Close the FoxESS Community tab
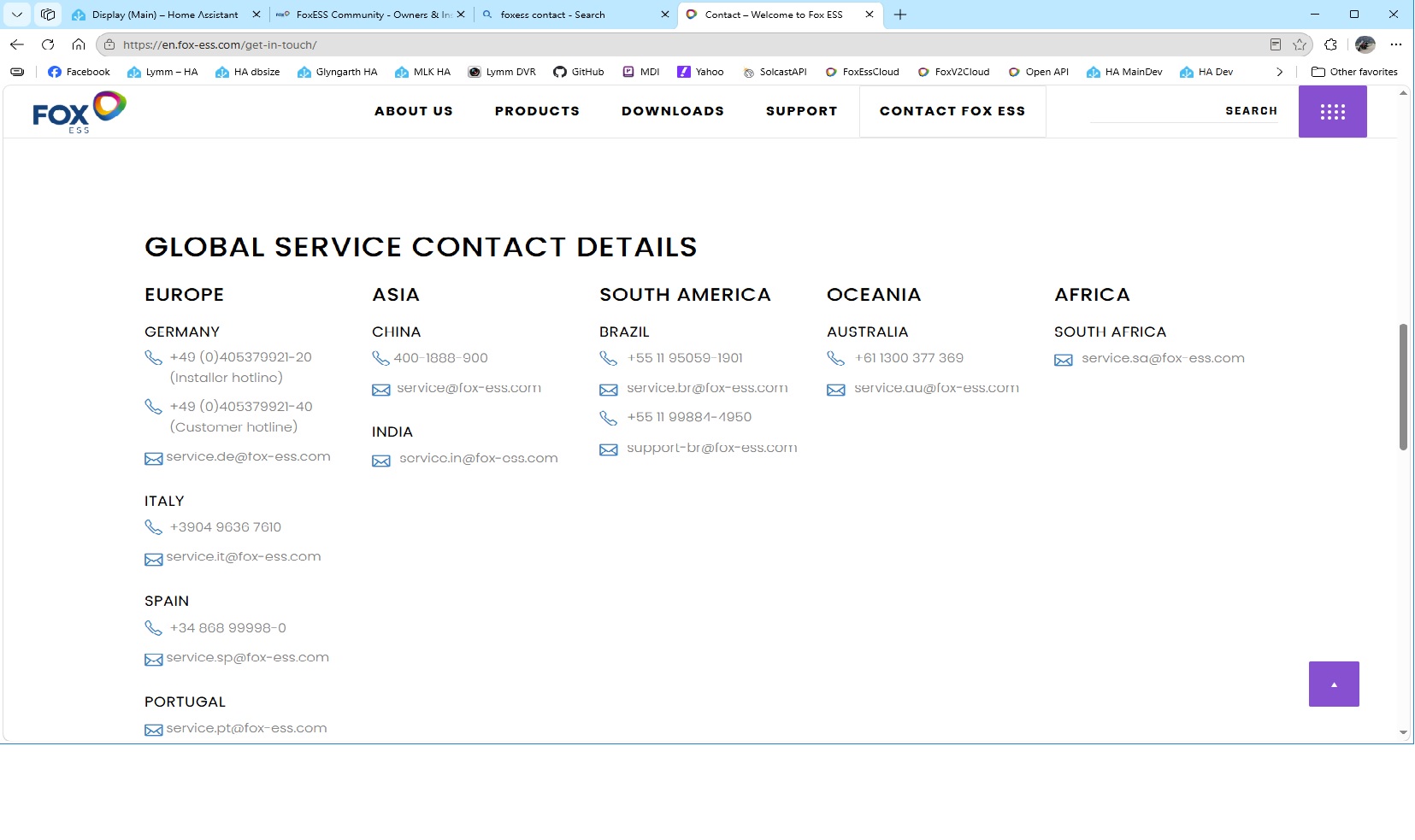Viewport: 1415px width, 840px height. point(461,15)
